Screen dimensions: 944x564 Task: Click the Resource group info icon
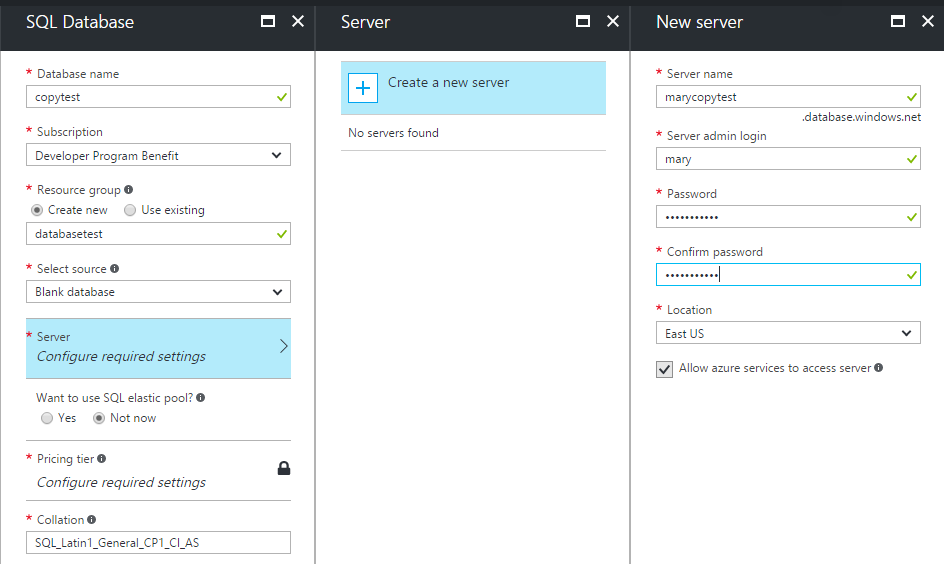[128, 190]
